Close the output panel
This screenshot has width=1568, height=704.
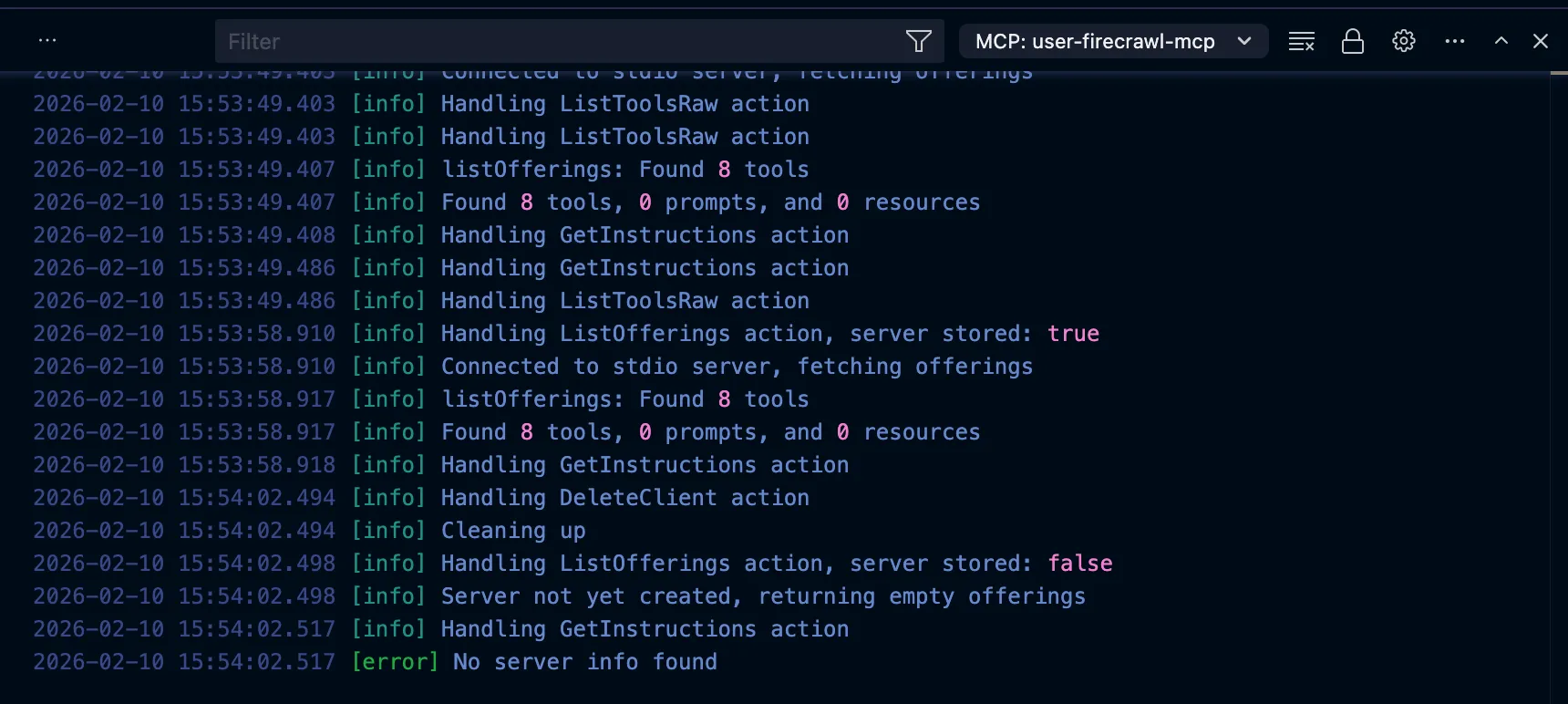[1541, 41]
